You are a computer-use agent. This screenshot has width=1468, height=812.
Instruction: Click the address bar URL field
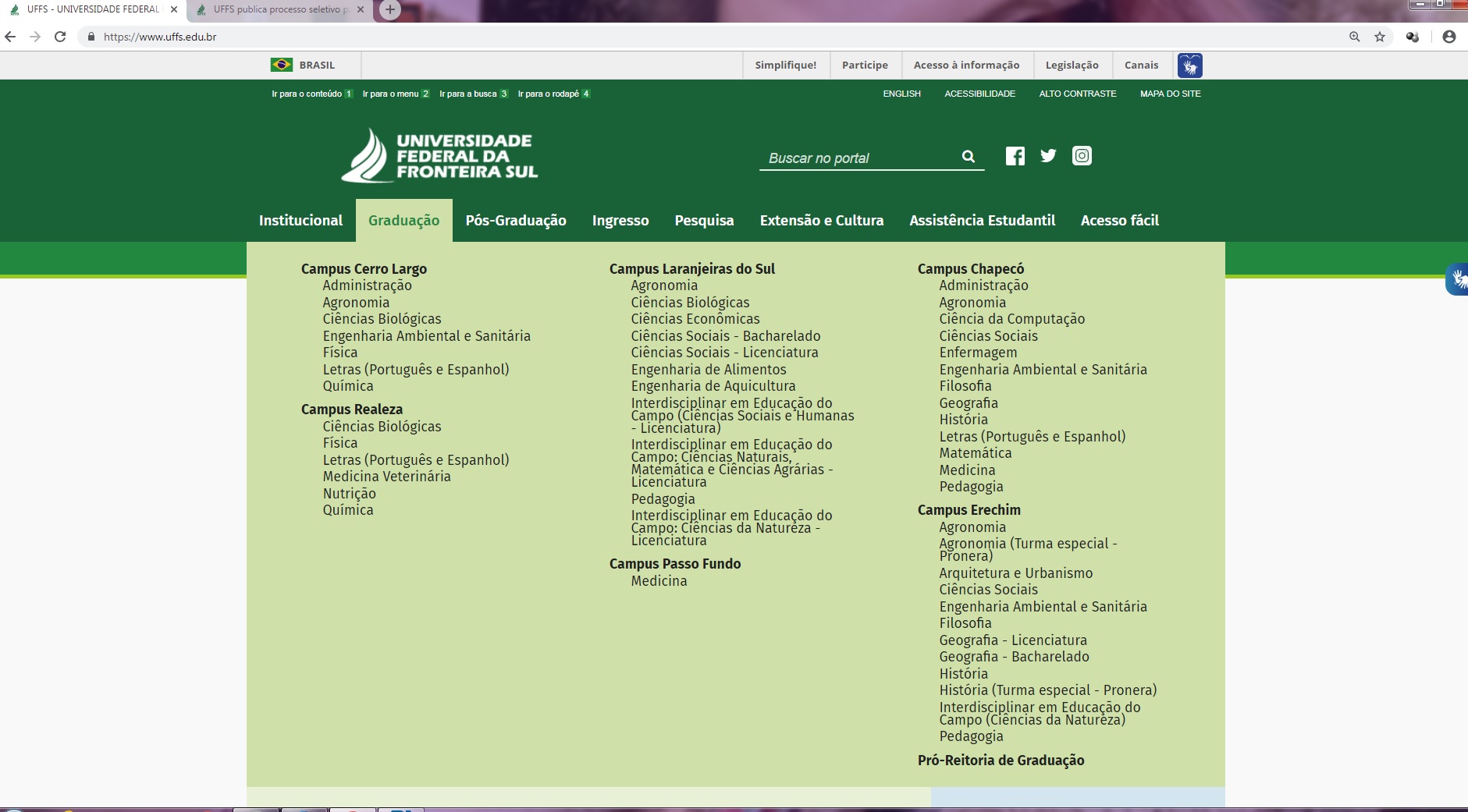702,37
